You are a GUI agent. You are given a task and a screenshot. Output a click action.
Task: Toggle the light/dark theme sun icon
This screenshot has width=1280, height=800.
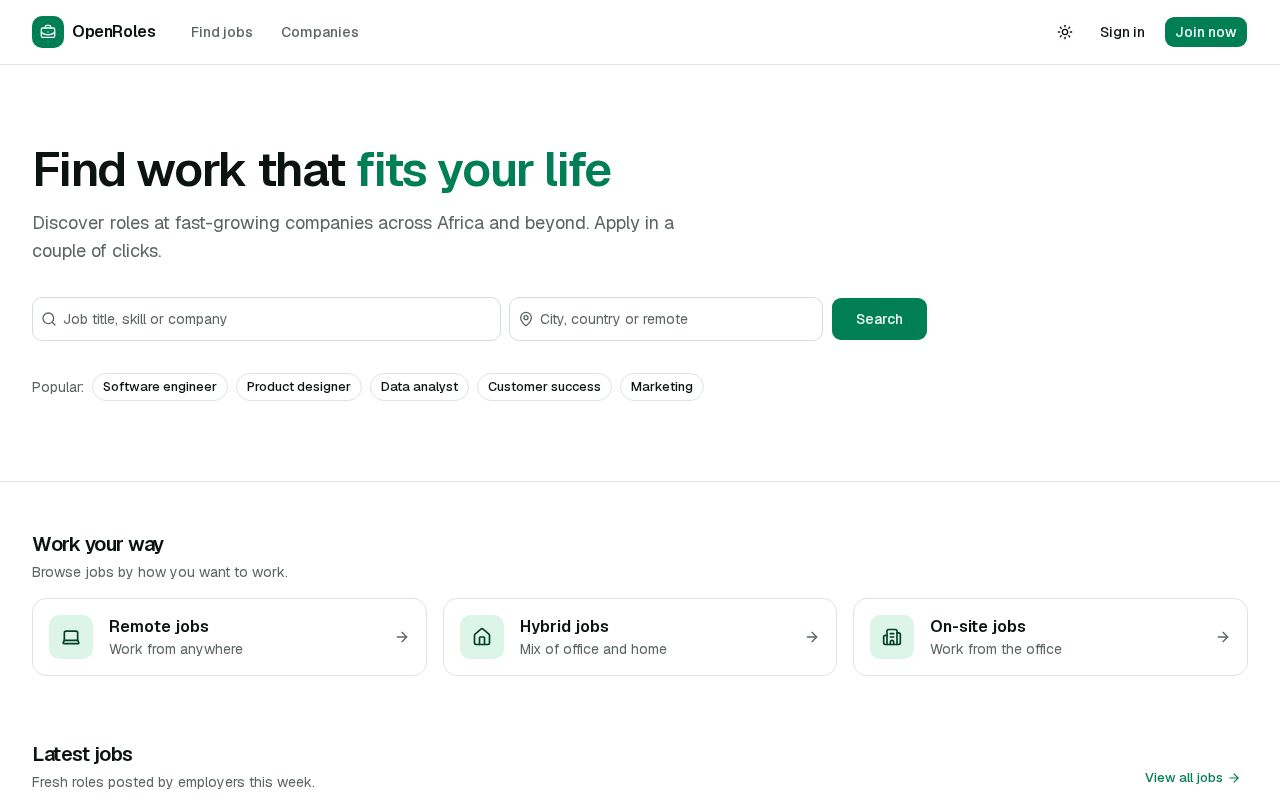coord(1065,32)
